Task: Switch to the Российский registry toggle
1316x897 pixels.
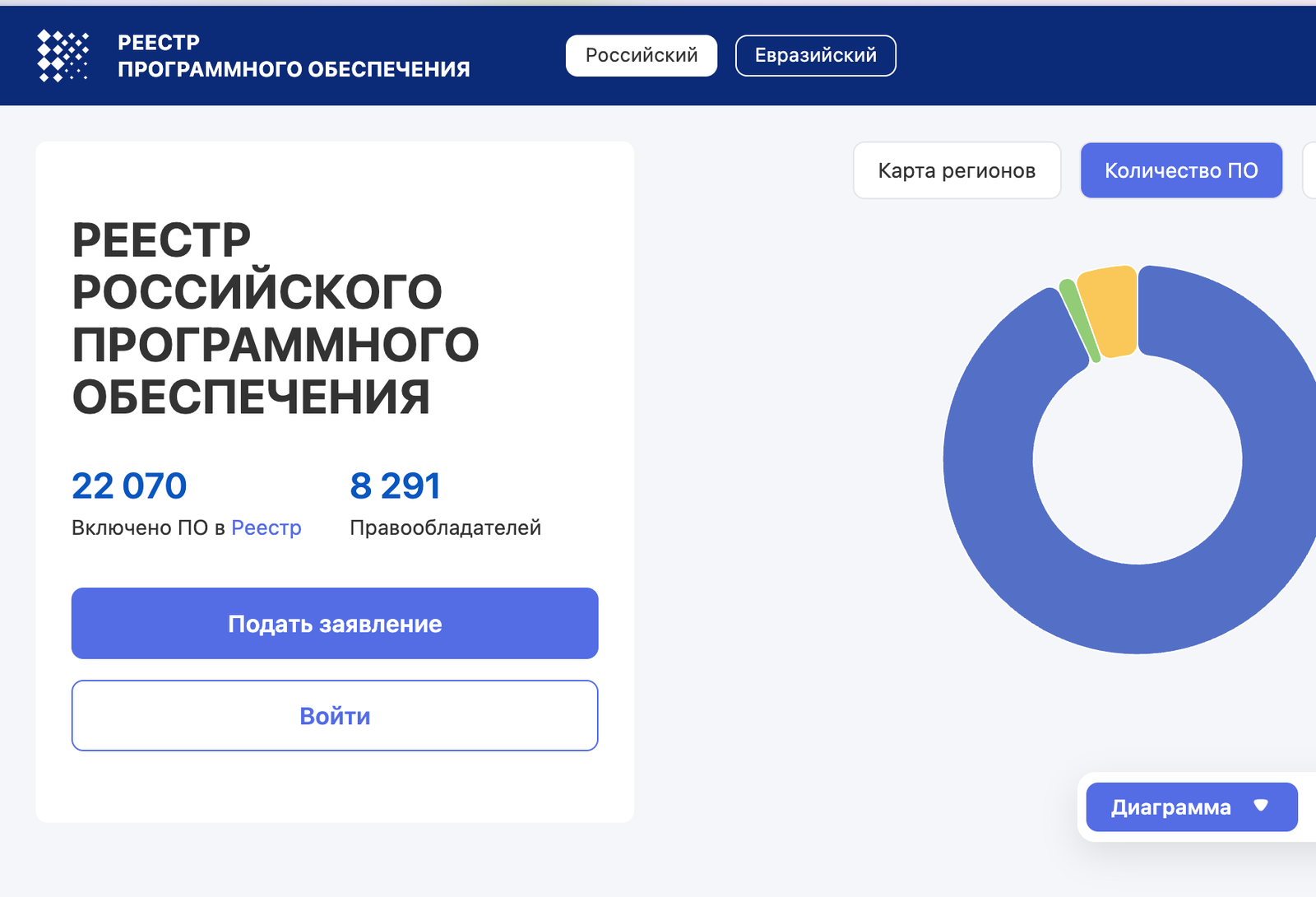Action: pos(642,56)
